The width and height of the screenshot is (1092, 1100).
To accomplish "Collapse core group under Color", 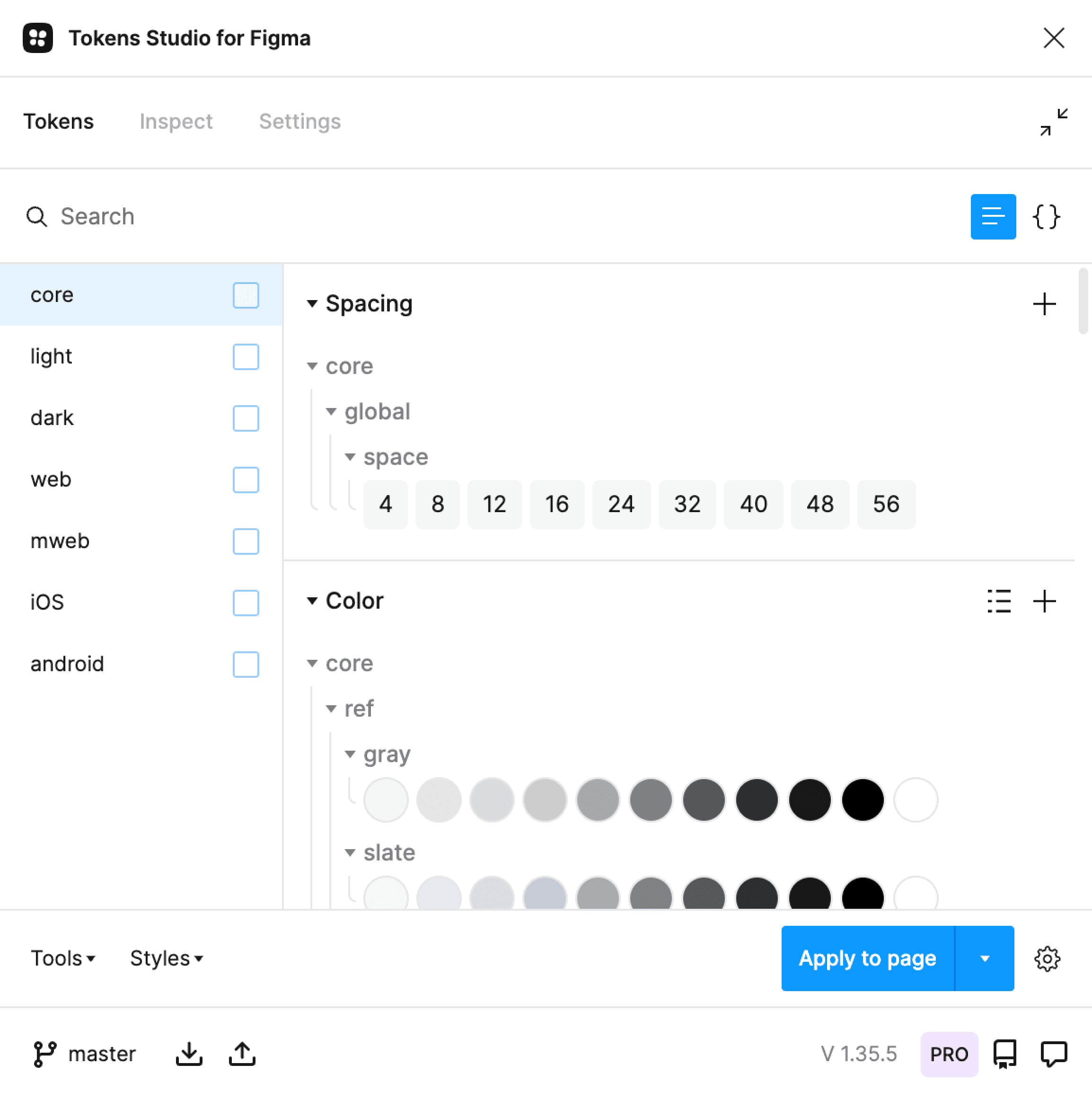I will pos(312,664).
